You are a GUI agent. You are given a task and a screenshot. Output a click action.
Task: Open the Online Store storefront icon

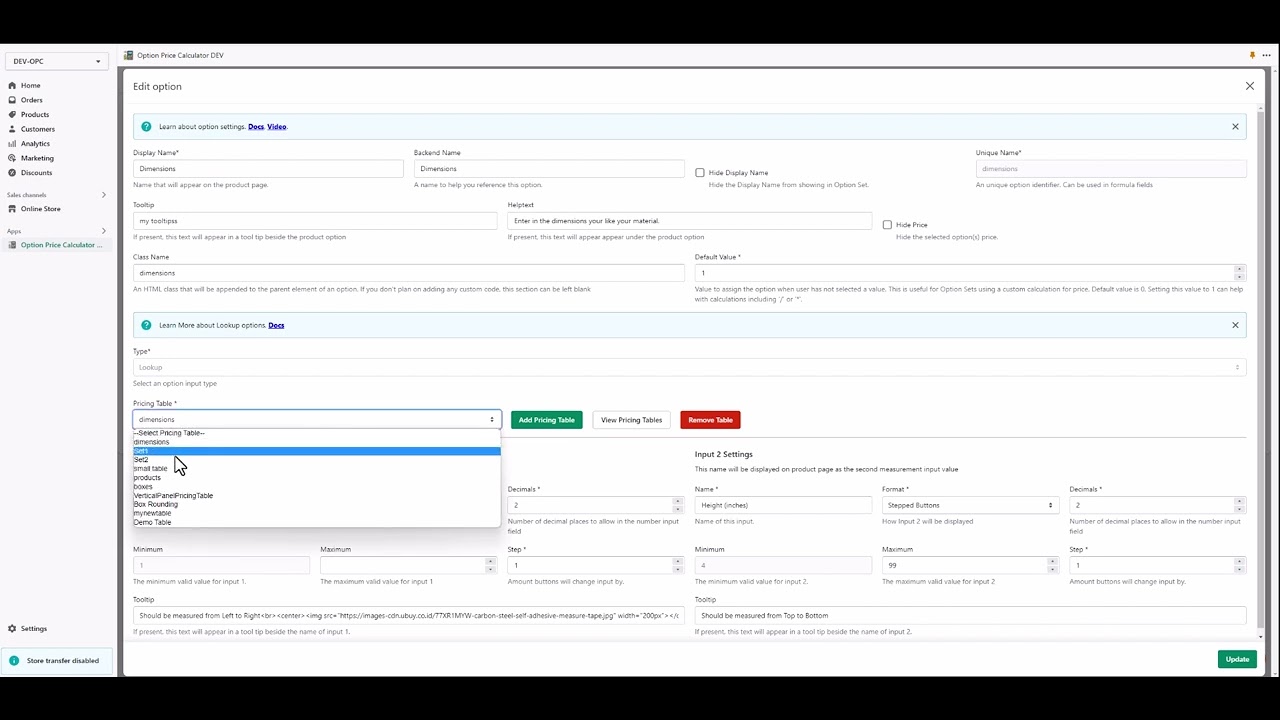[12, 209]
